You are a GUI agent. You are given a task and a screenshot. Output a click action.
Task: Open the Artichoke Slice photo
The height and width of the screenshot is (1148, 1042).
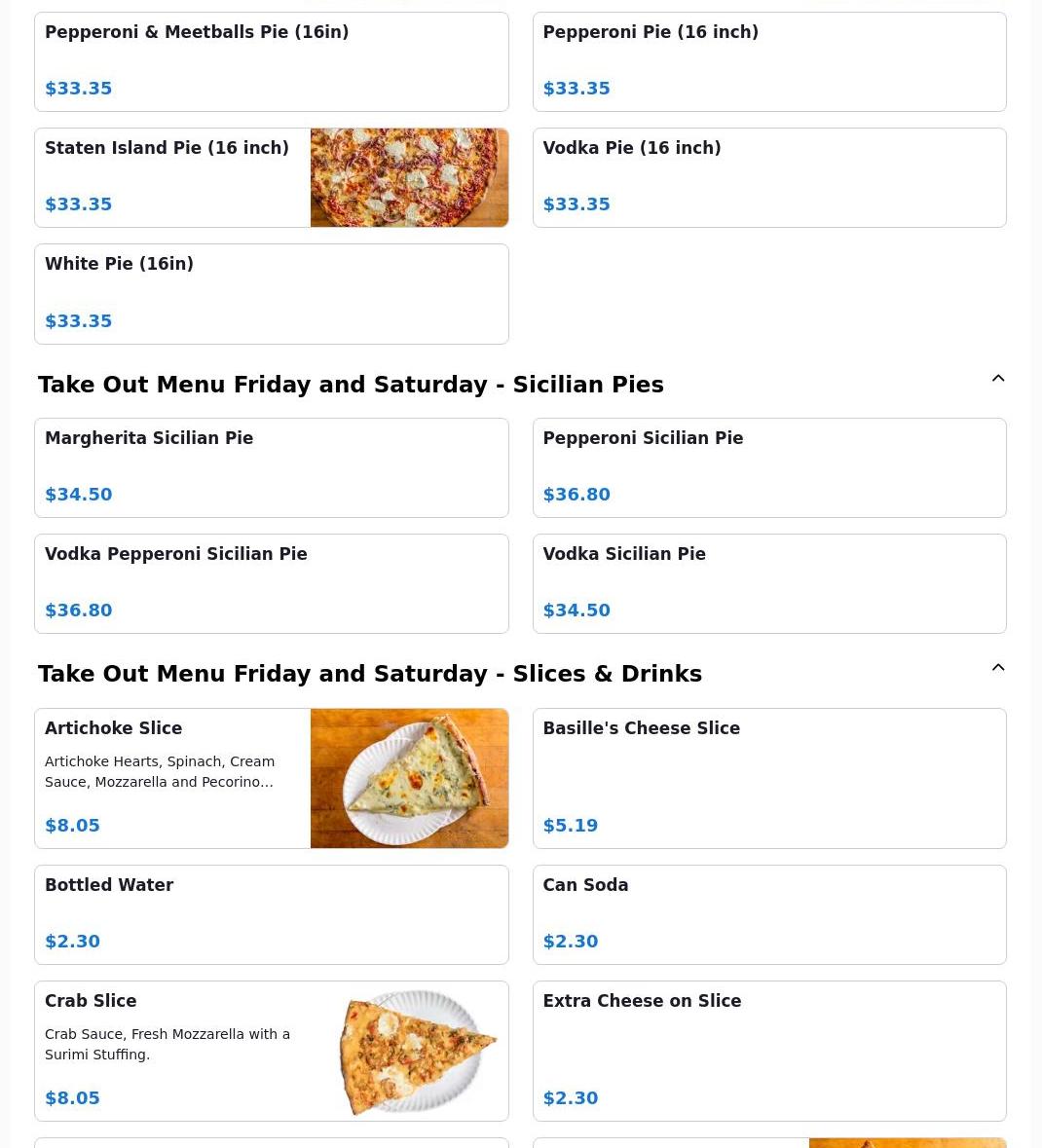pos(409,778)
